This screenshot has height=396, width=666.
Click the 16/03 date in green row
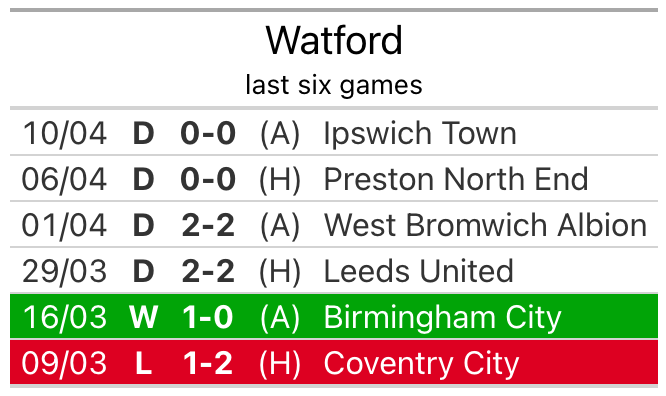pos(64,317)
